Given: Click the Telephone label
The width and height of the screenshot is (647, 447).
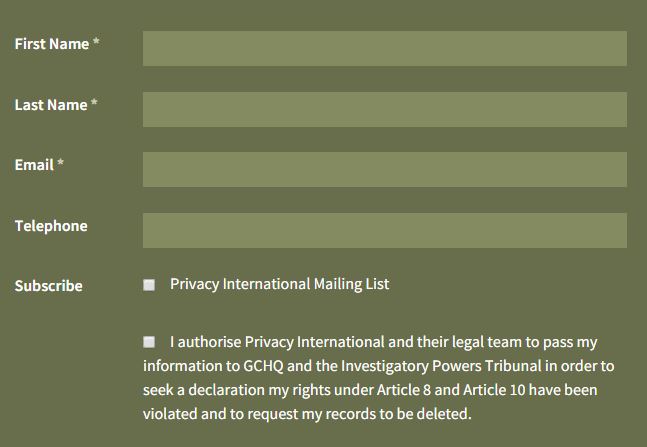Looking at the screenshot, I should coord(50,226).
